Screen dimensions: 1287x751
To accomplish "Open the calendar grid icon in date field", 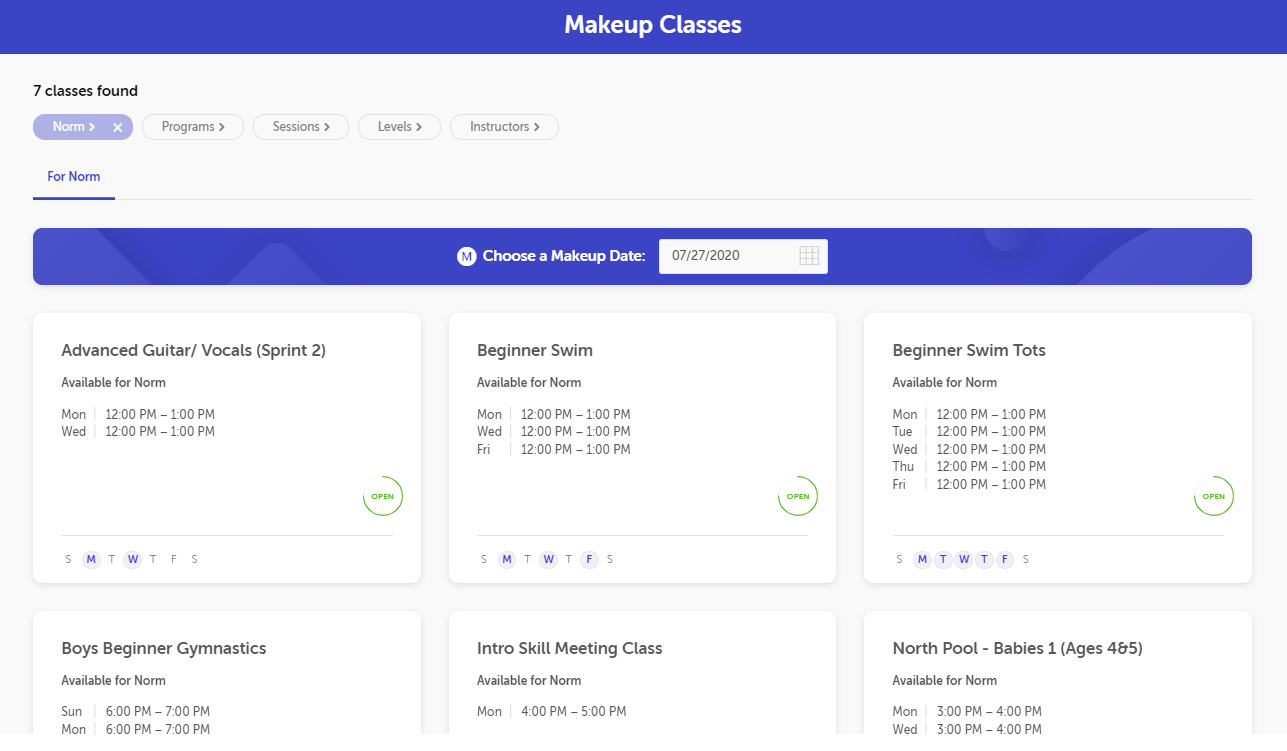I will [x=809, y=255].
